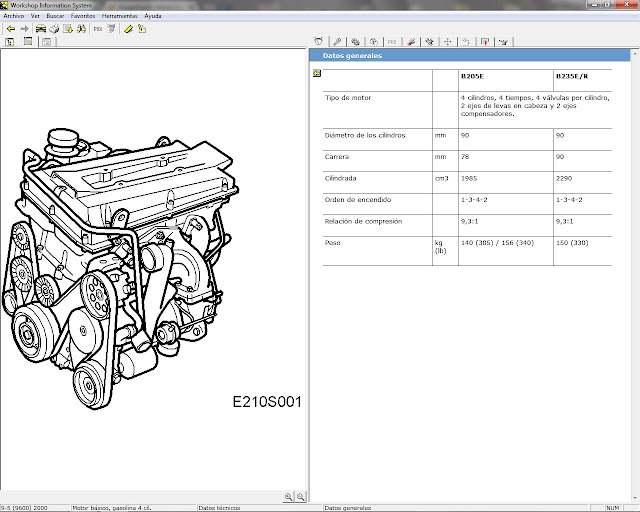Image resolution: width=640 pixels, height=512 pixels.
Task: Click the 140 (305) / 156 (340) weight cell
Action: [497, 243]
